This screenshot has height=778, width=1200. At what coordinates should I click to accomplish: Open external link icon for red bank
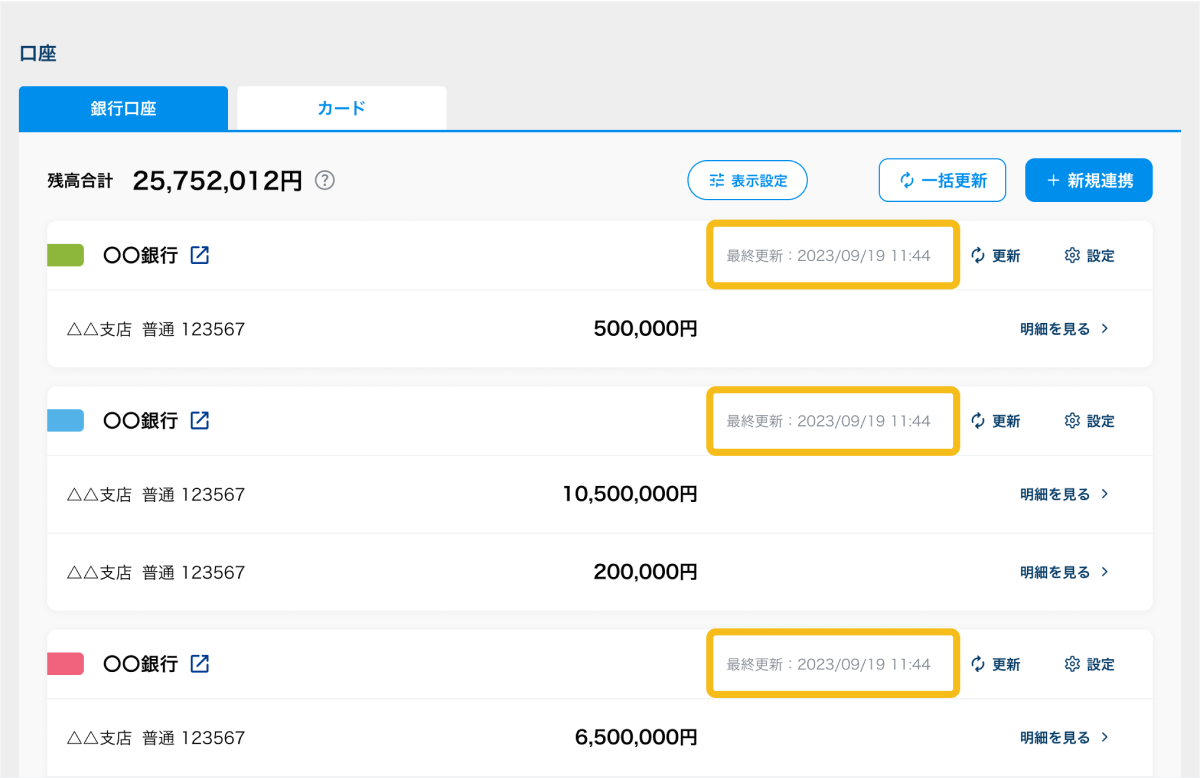[x=200, y=663]
